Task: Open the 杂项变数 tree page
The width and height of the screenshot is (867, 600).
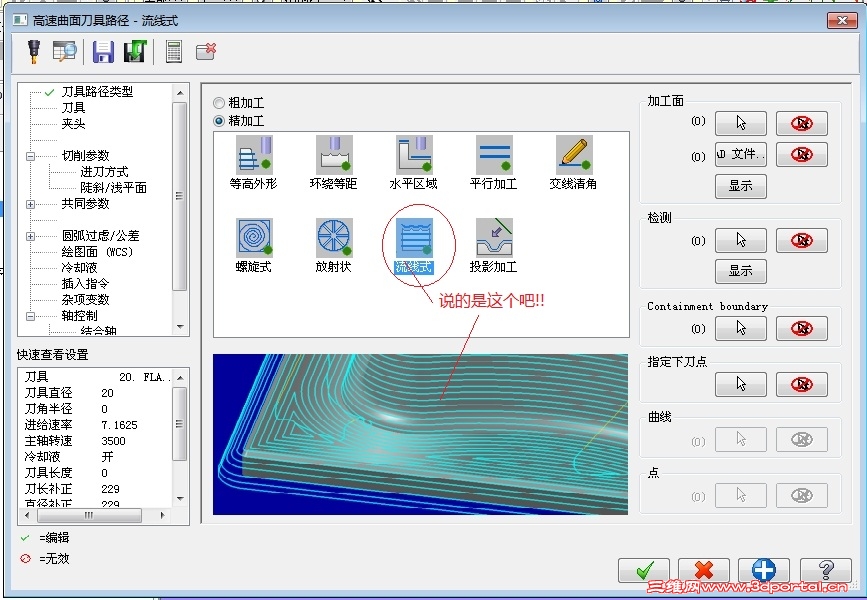Action: point(85,300)
